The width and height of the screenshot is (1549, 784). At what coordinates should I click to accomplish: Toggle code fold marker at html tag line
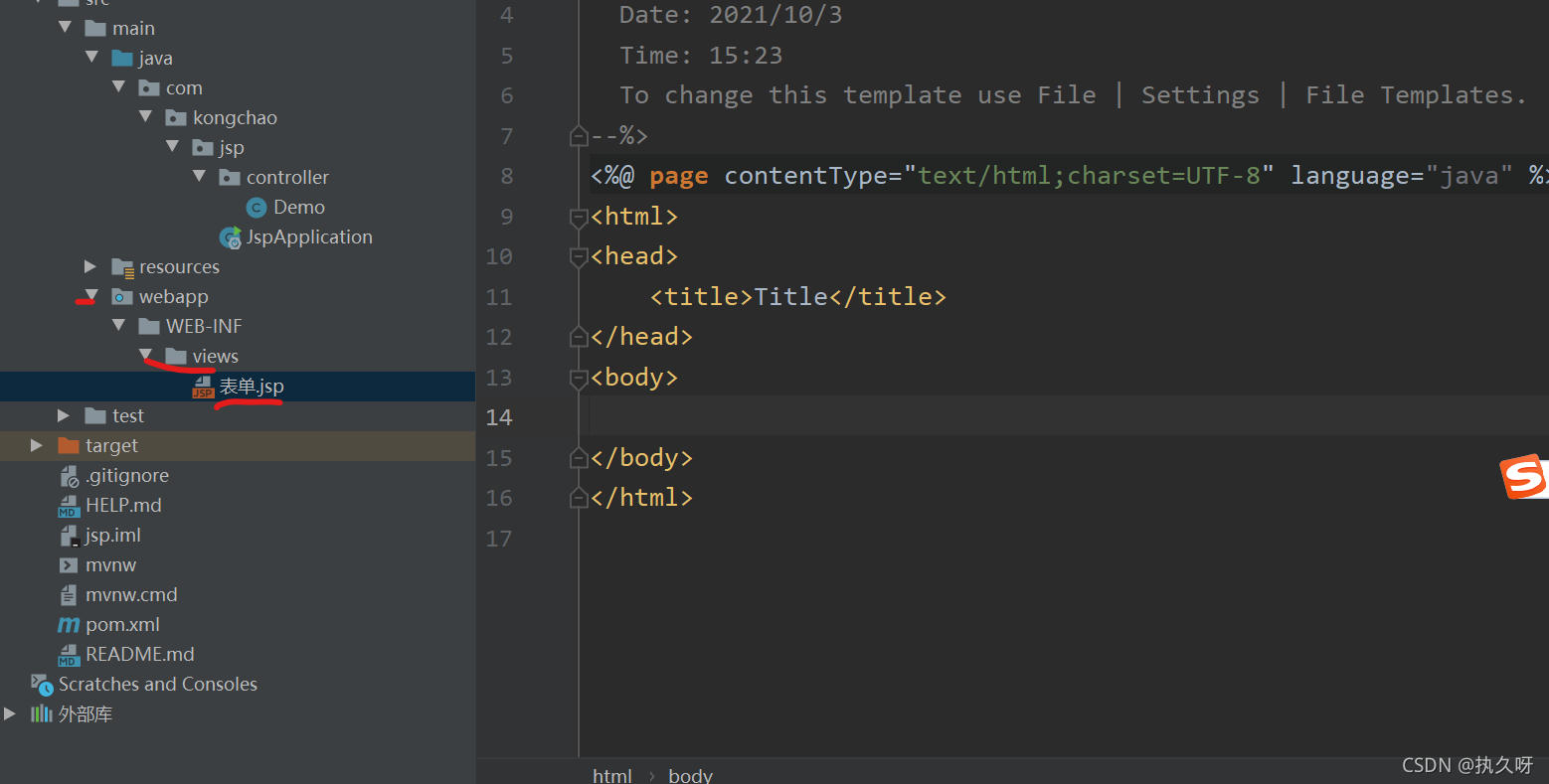tap(579, 217)
